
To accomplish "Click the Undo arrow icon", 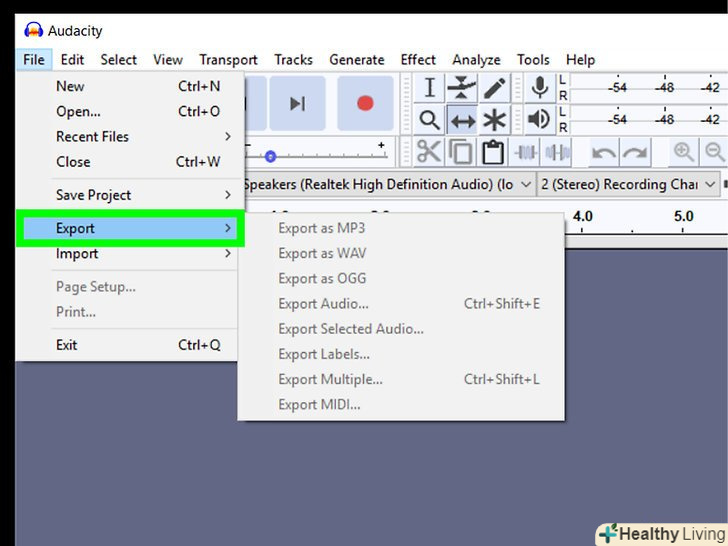I will pos(604,152).
